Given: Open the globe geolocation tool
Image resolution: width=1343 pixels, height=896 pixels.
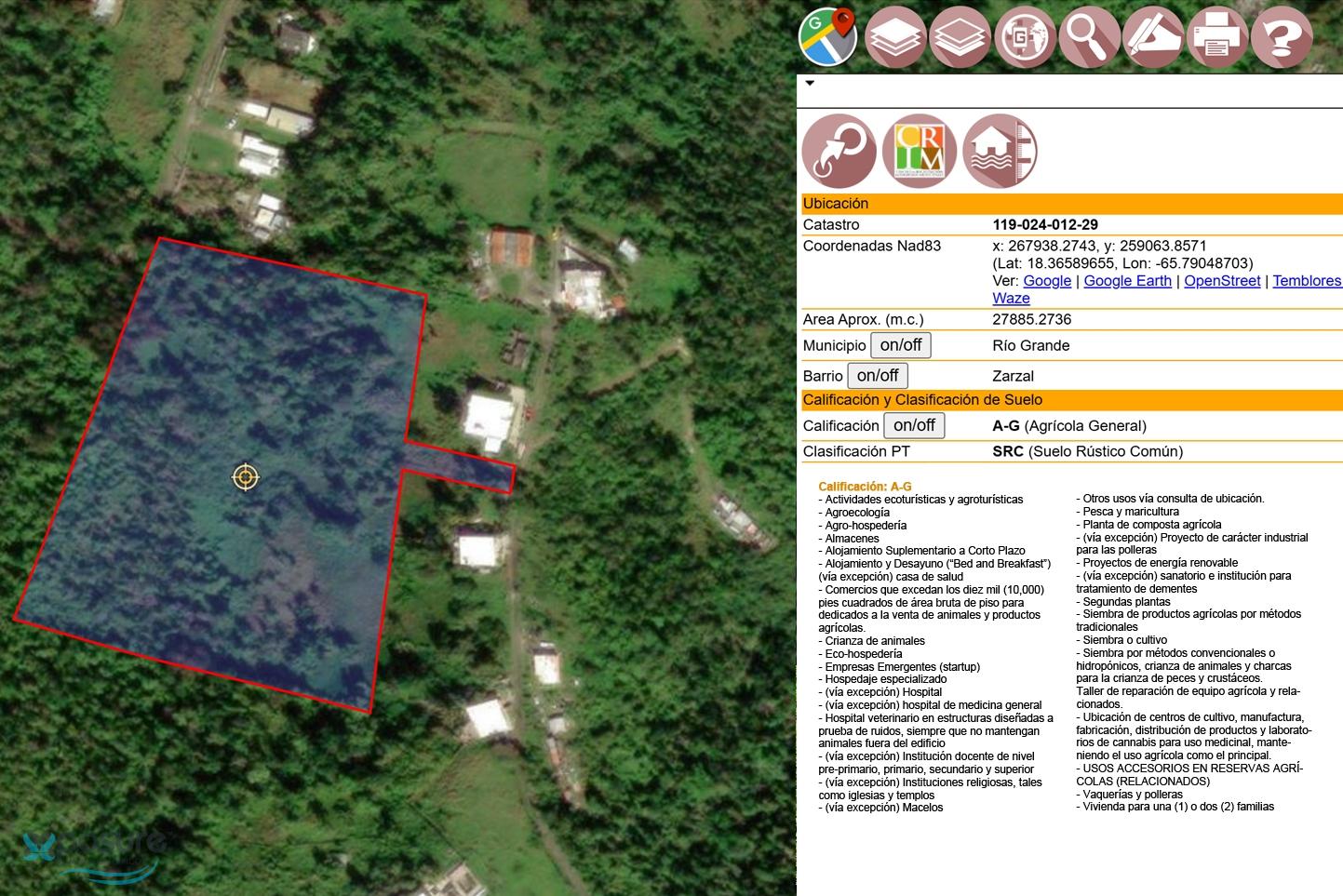Looking at the screenshot, I should (1024, 37).
